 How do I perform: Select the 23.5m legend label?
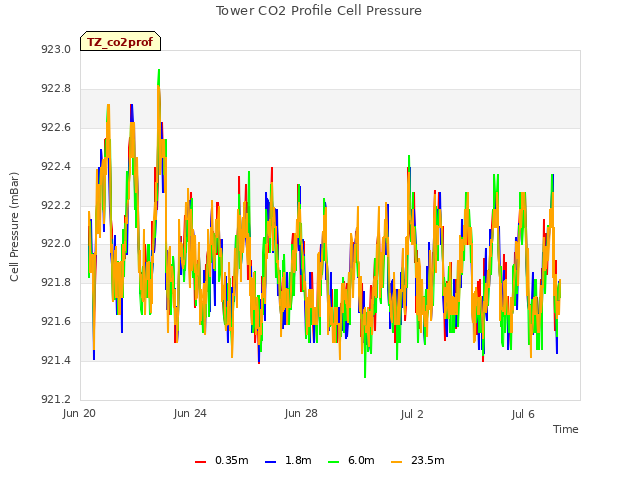pos(427,460)
